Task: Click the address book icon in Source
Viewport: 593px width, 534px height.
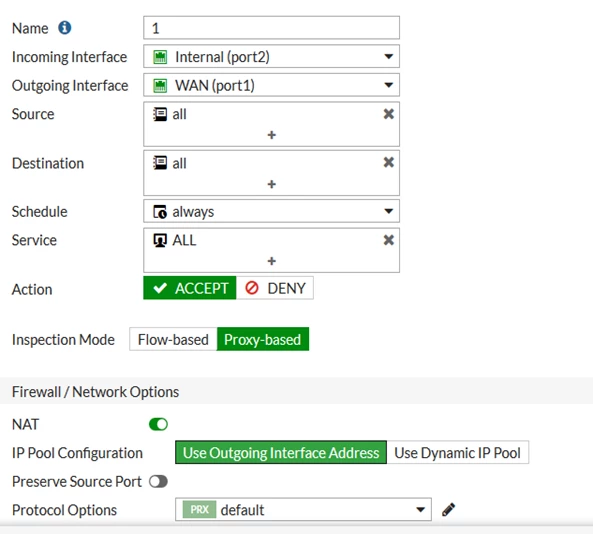Action: [x=160, y=114]
